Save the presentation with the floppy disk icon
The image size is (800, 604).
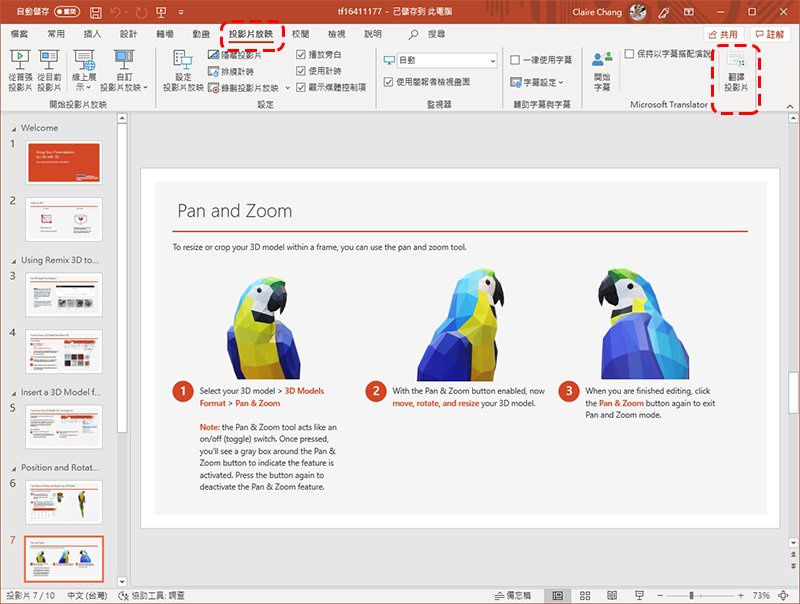click(x=95, y=12)
